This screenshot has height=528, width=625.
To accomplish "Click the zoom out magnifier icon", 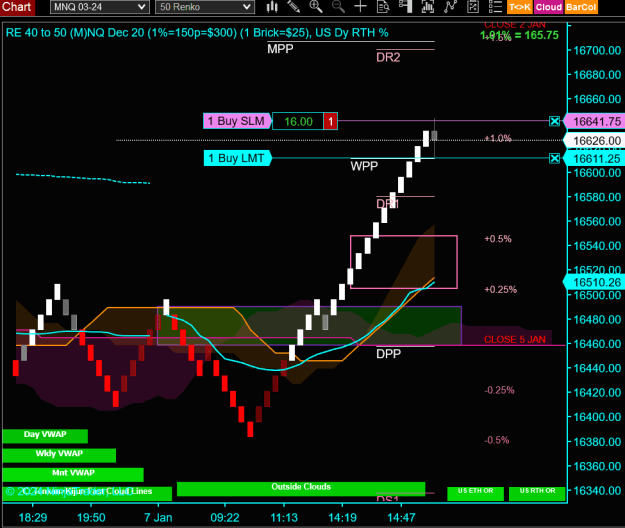I will [x=338, y=7].
